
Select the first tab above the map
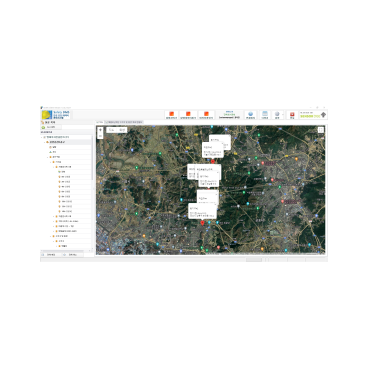coord(100,122)
